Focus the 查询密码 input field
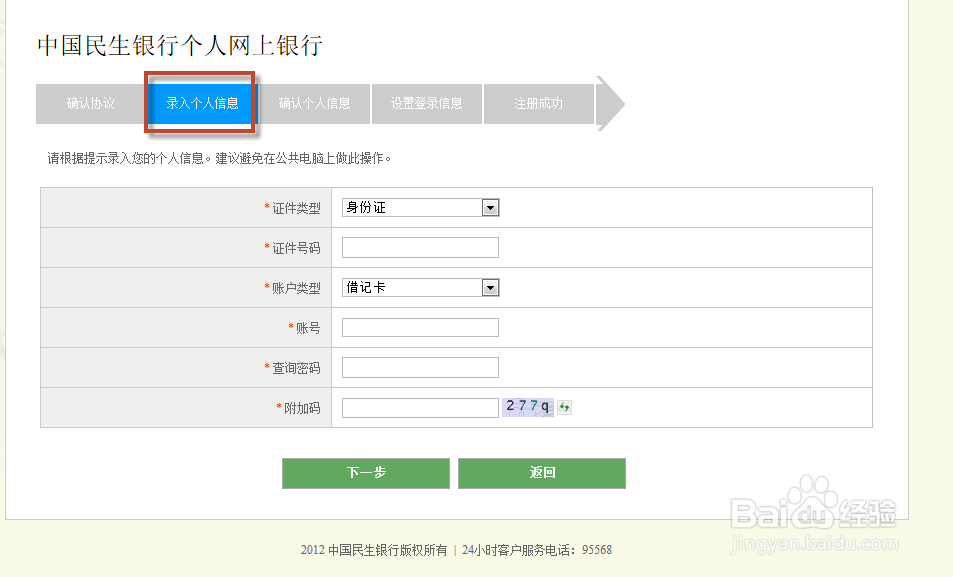Screen dimensions: 953x577 (x=420, y=368)
